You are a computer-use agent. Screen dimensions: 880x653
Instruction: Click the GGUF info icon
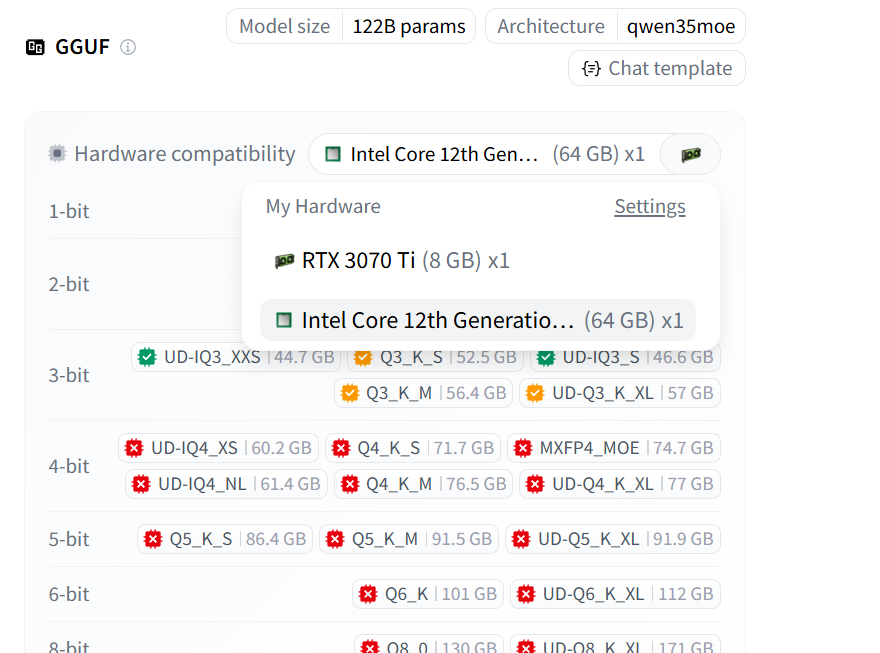tap(128, 47)
